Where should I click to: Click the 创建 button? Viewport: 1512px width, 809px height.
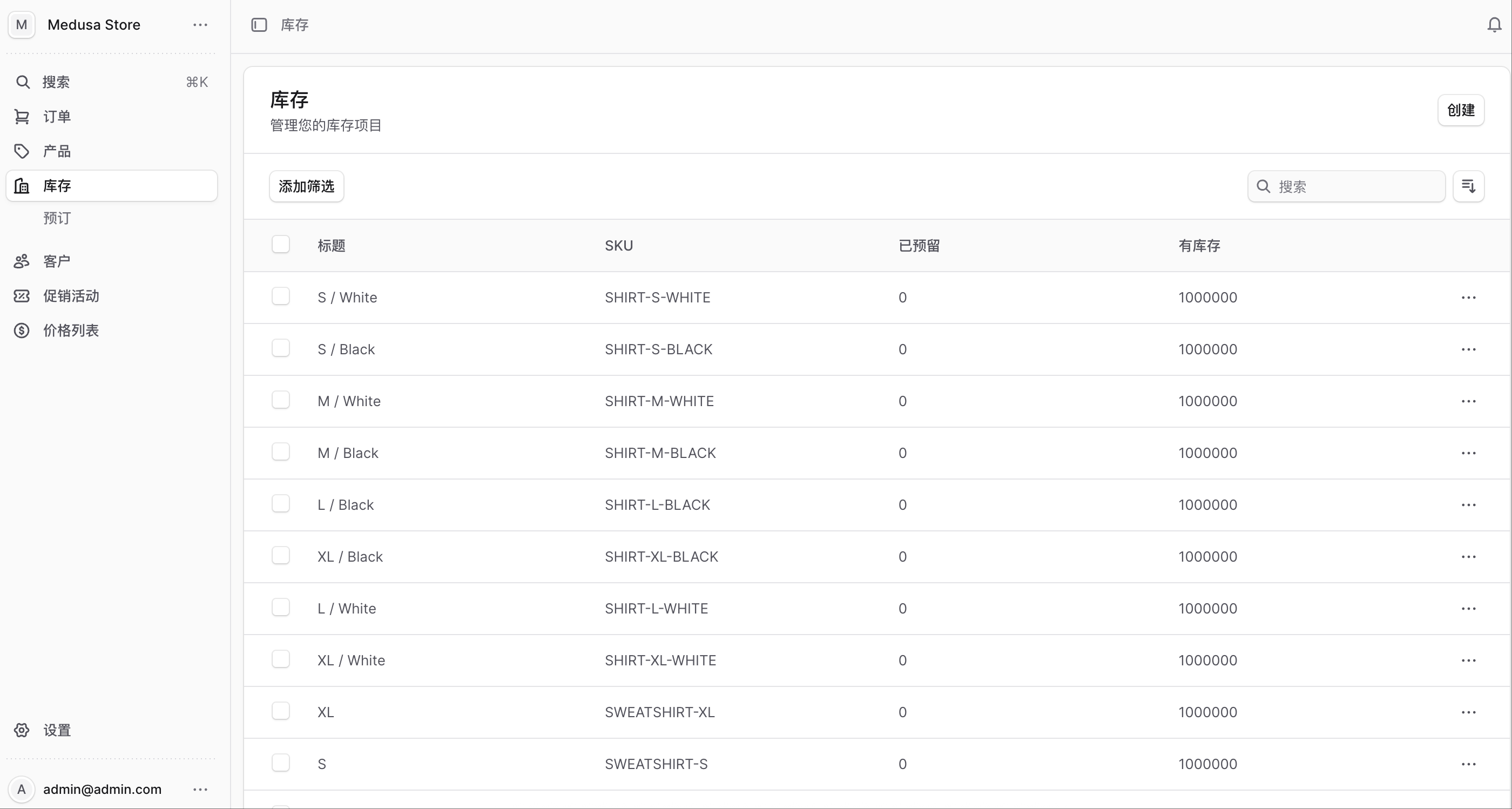pos(1461,110)
